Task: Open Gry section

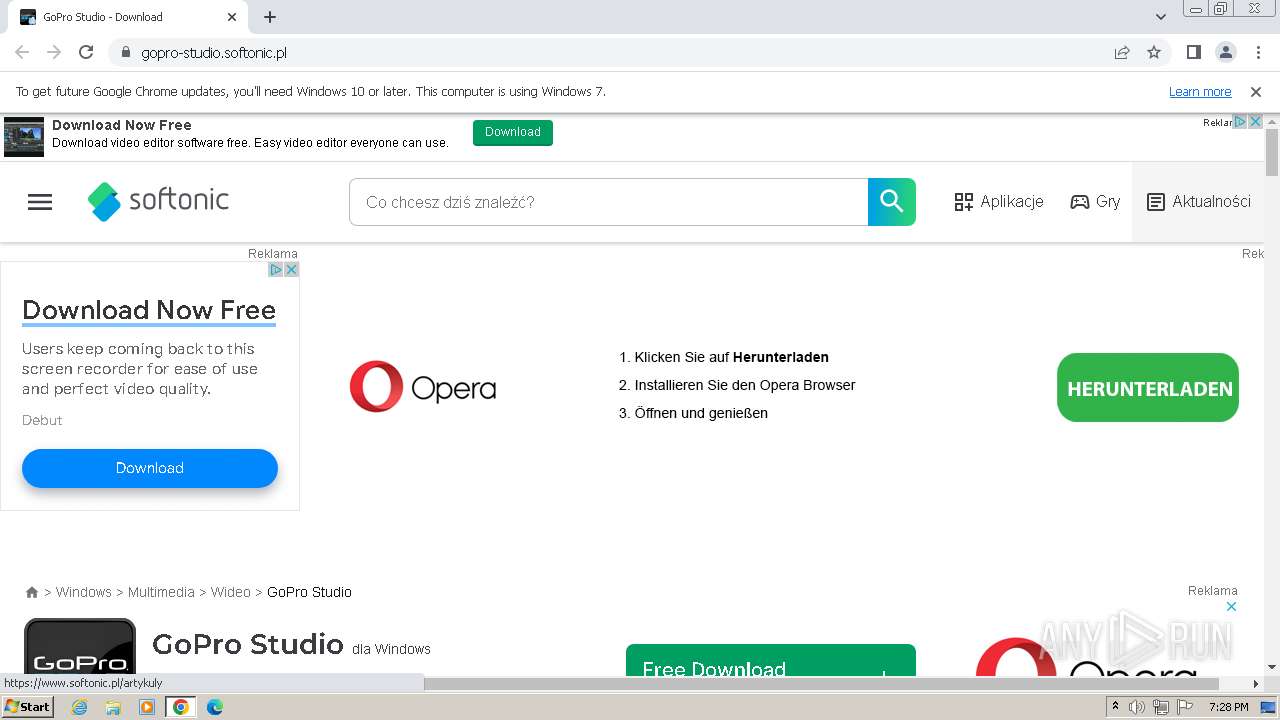Action: pos(1095,202)
